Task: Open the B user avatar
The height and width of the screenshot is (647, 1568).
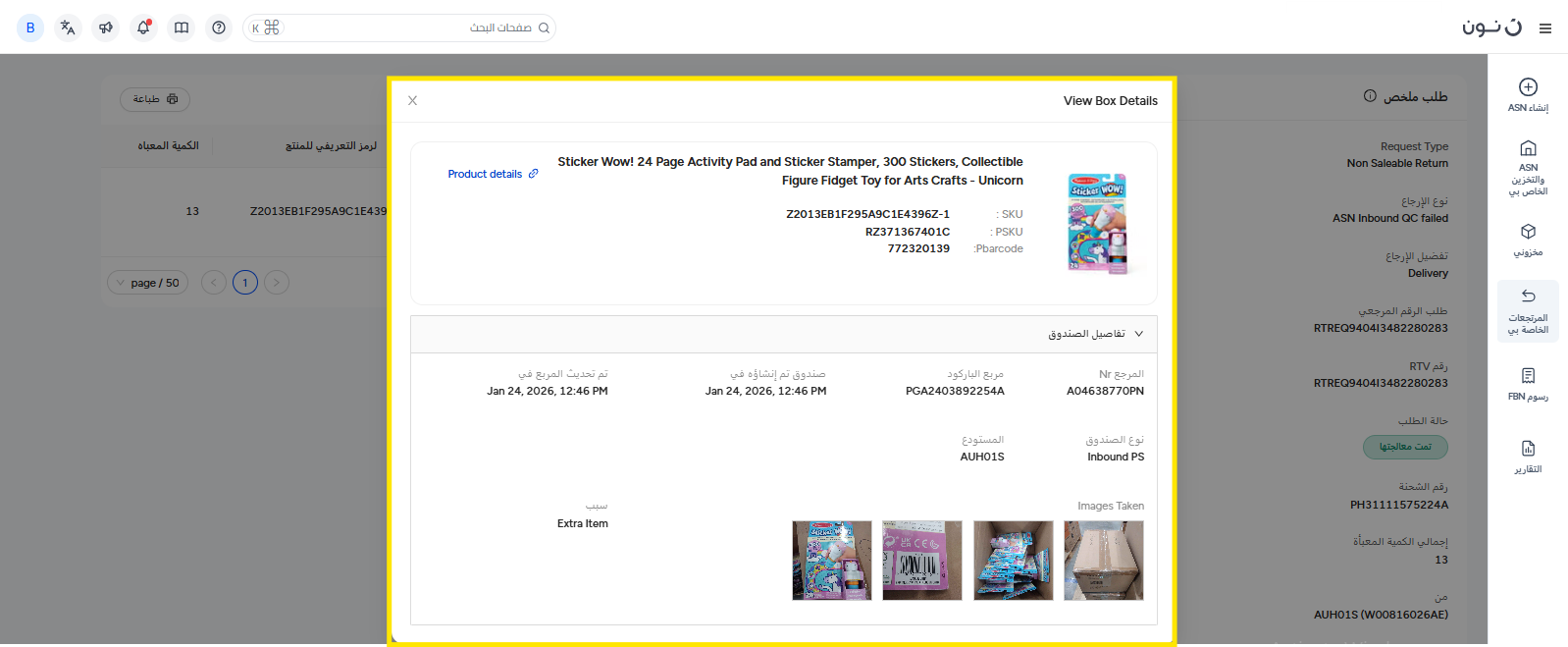Action: [30, 27]
